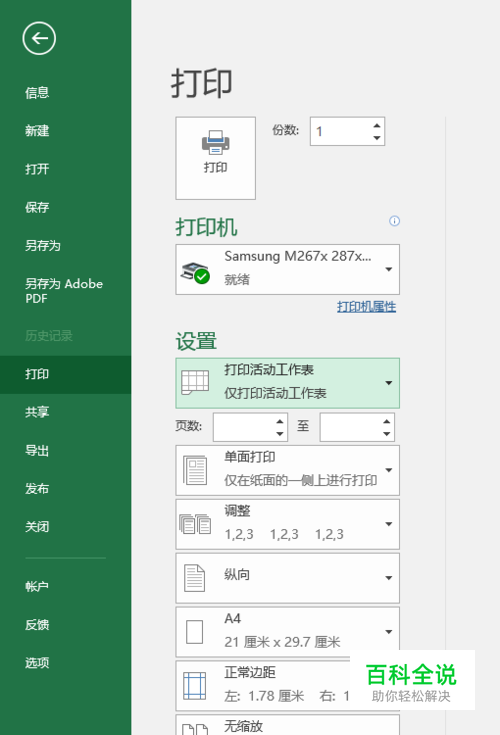This screenshot has width=500, height=735.
Task: Click the A4 paper size icon
Action: [x=194, y=632]
